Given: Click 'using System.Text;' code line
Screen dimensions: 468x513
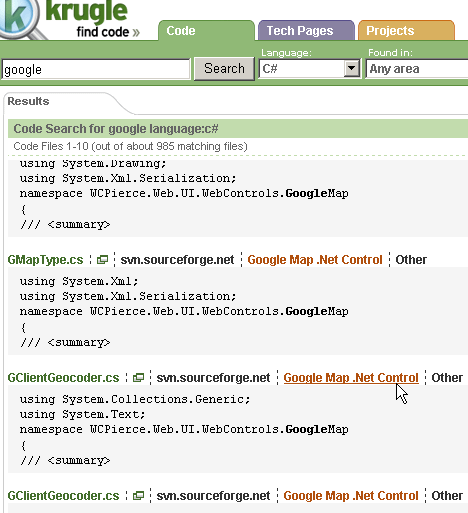Looking at the screenshot, I should click(83, 414).
